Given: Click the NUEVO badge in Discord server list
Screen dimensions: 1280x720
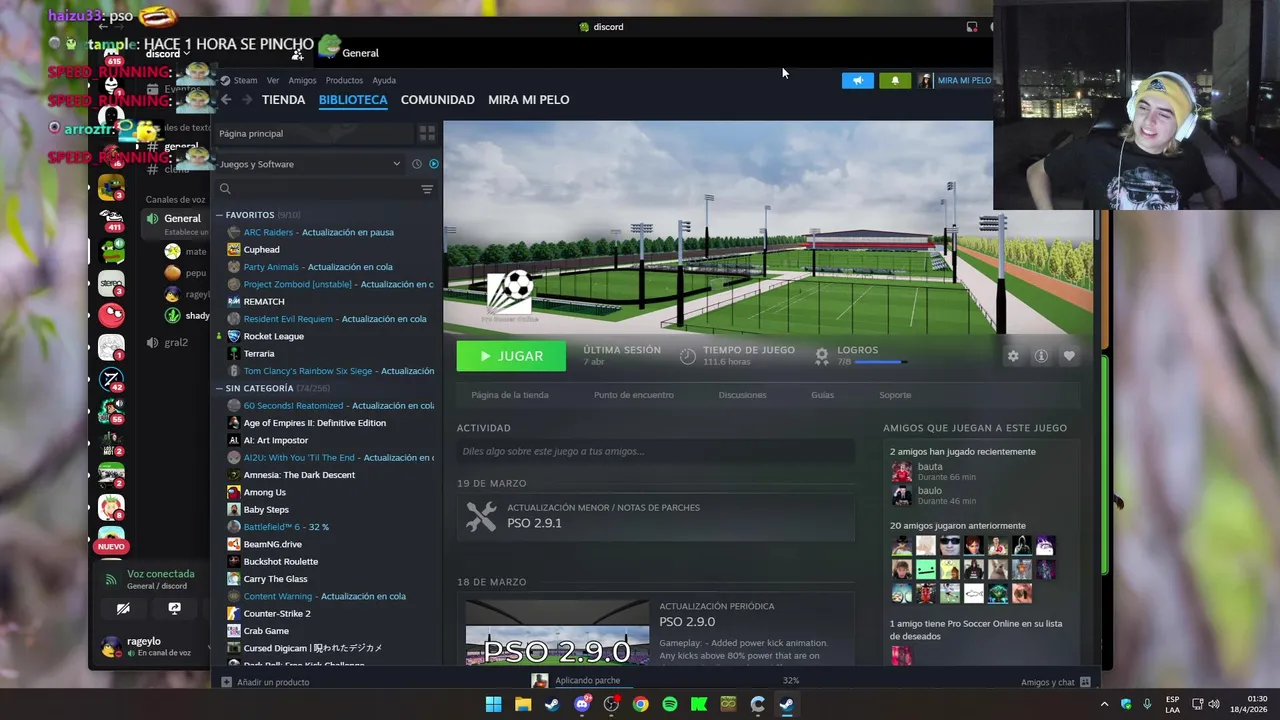Looking at the screenshot, I should point(111,547).
